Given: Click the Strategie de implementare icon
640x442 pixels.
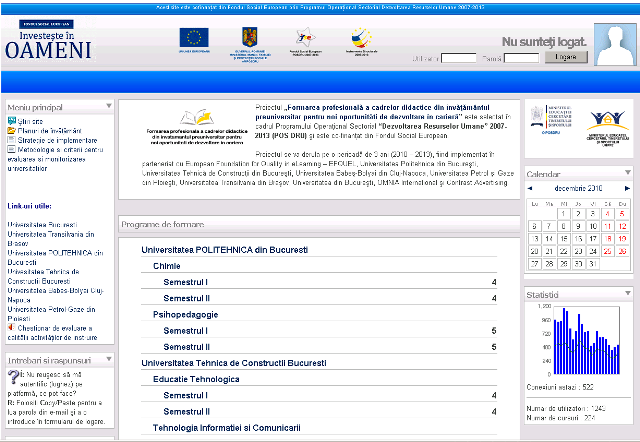Looking at the screenshot, I should coord(10,141).
